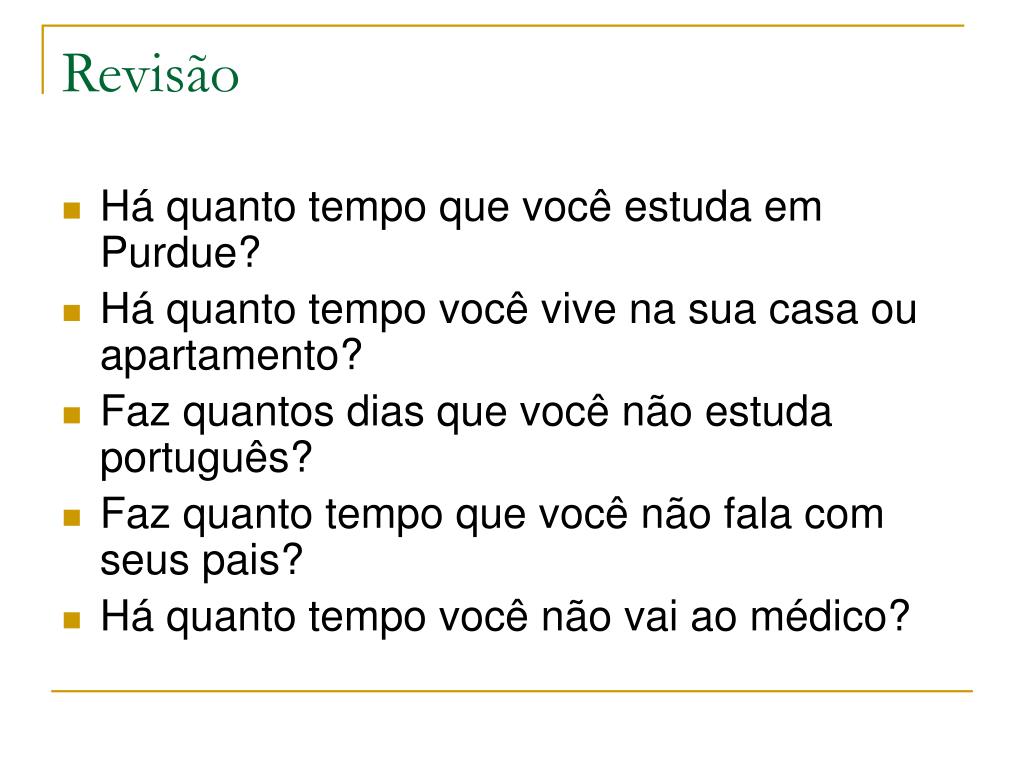Click the word 'apartamento?' in the second question
This screenshot has width=1024, height=768.
coord(231,356)
